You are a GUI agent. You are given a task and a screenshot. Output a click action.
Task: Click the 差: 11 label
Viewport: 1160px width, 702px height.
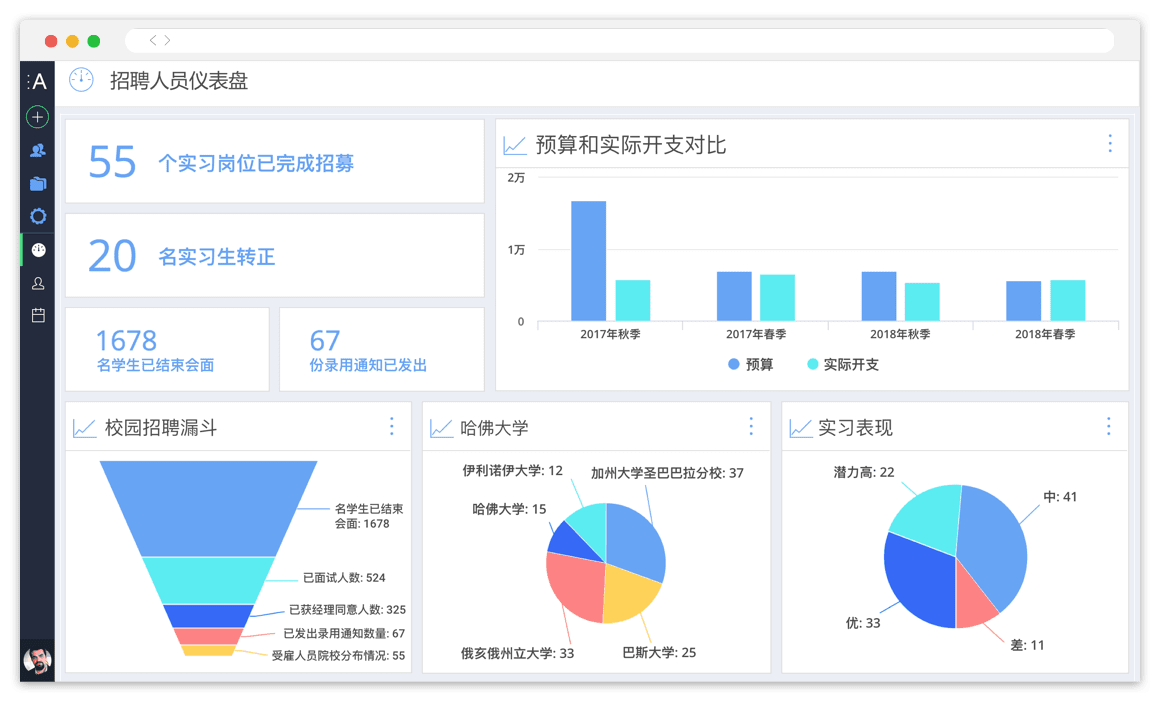(1028, 645)
